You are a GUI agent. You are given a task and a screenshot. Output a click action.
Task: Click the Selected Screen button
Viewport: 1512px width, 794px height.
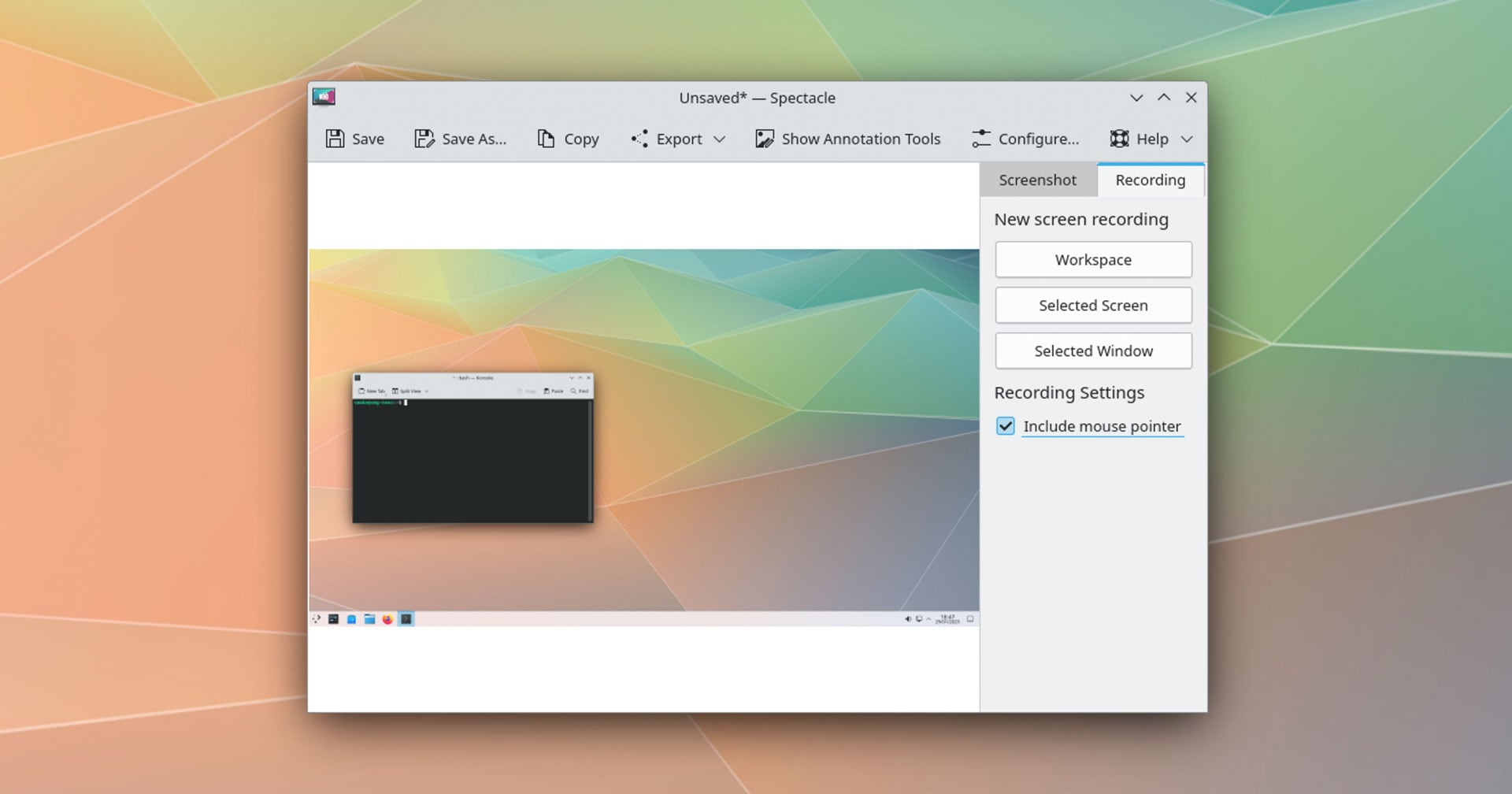click(x=1093, y=305)
